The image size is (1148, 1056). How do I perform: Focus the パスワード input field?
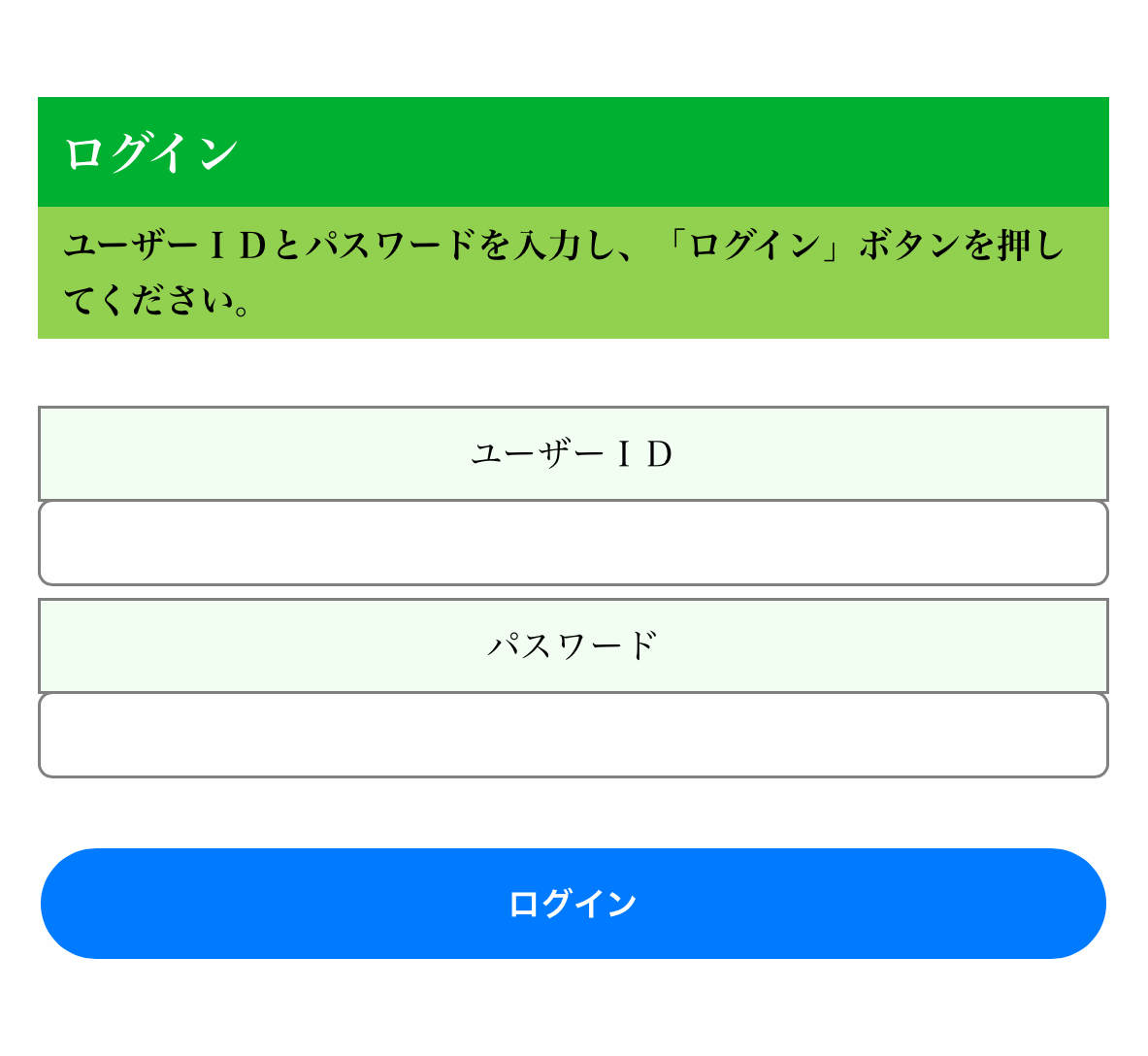click(573, 735)
